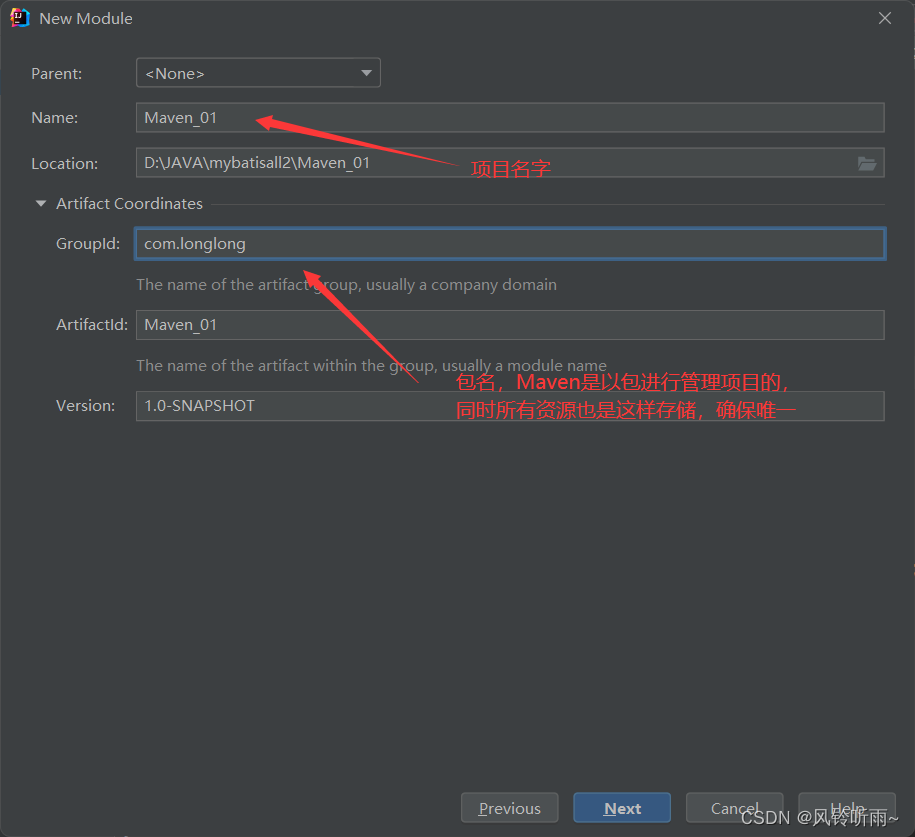The width and height of the screenshot is (915, 837).
Task: Click the Name: label text
Action: pos(54,118)
